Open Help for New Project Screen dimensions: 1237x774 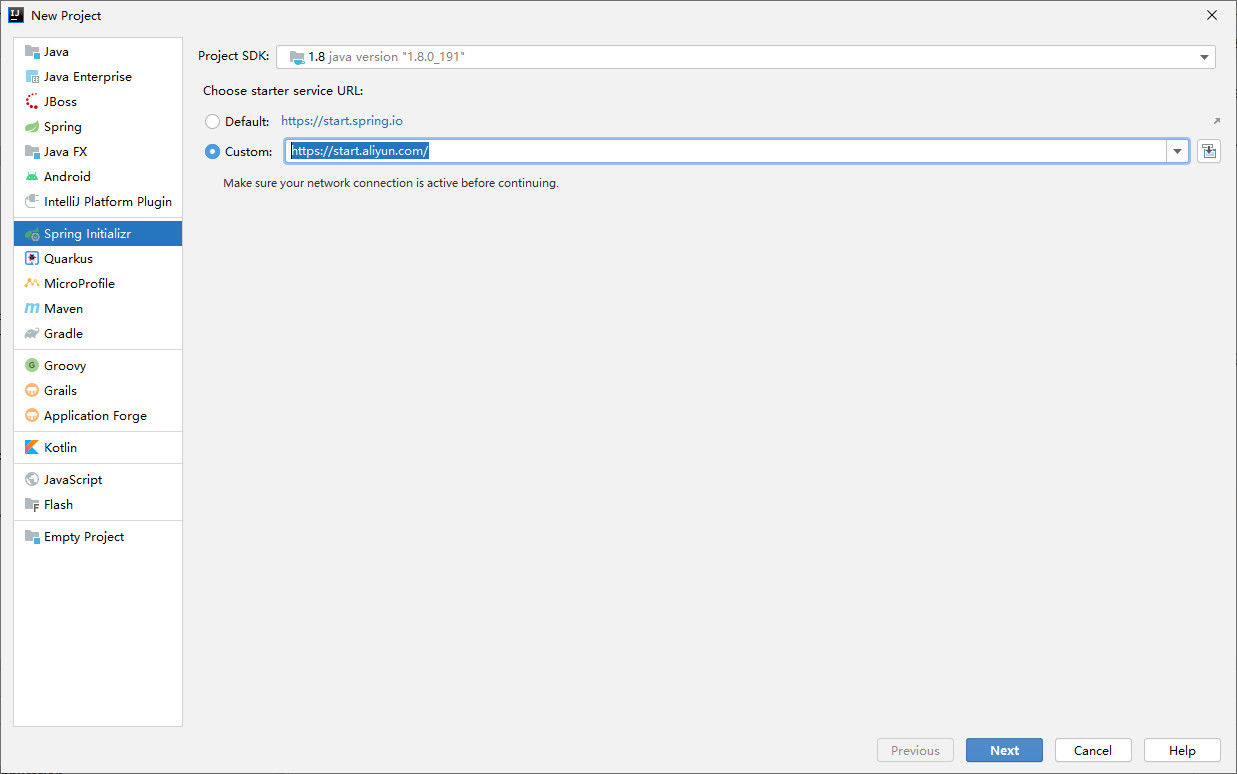pos(1182,750)
